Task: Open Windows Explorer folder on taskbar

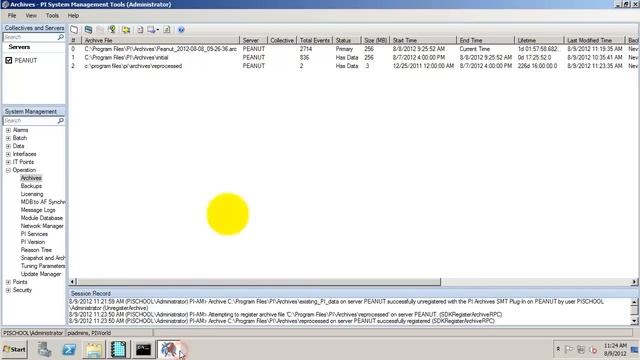Action: (x=94, y=350)
